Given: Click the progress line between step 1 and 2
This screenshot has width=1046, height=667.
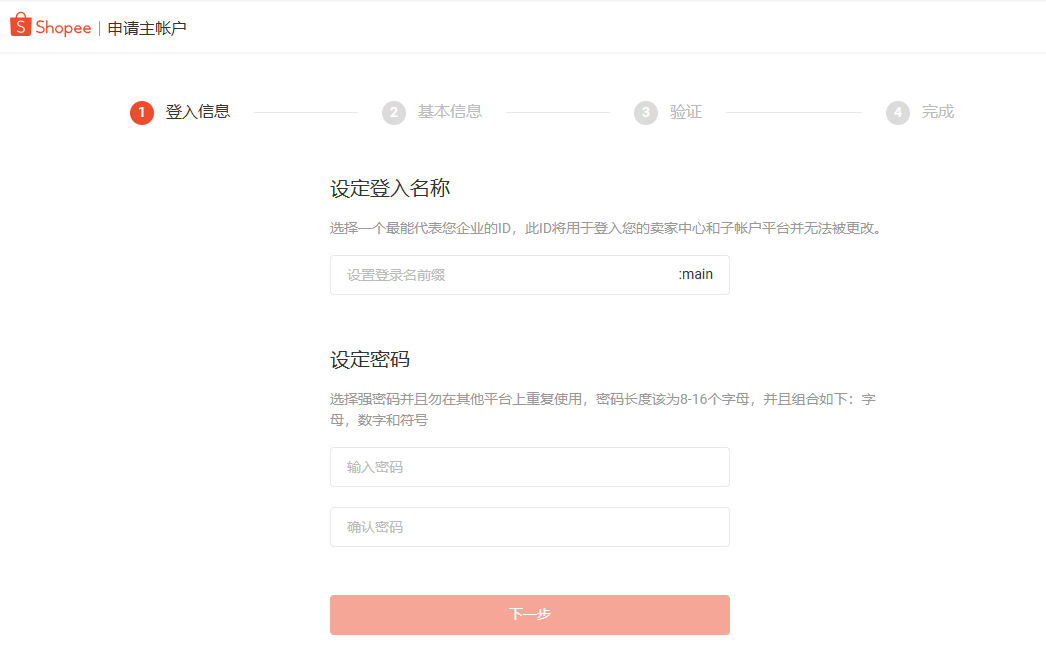Looking at the screenshot, I should 305,112.
